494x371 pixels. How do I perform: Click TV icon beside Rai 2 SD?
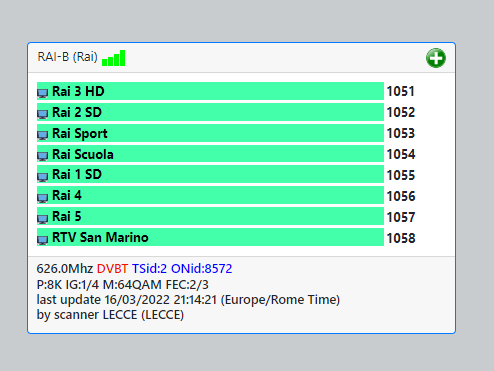tap(42, 114)
